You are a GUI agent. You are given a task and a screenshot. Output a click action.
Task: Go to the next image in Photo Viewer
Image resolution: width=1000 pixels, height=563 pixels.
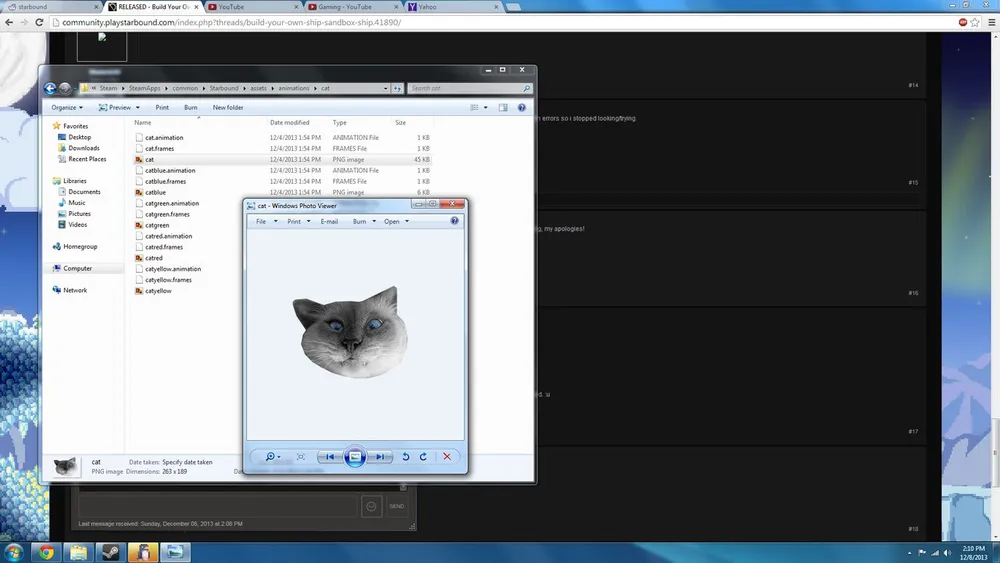pos(380,456)
